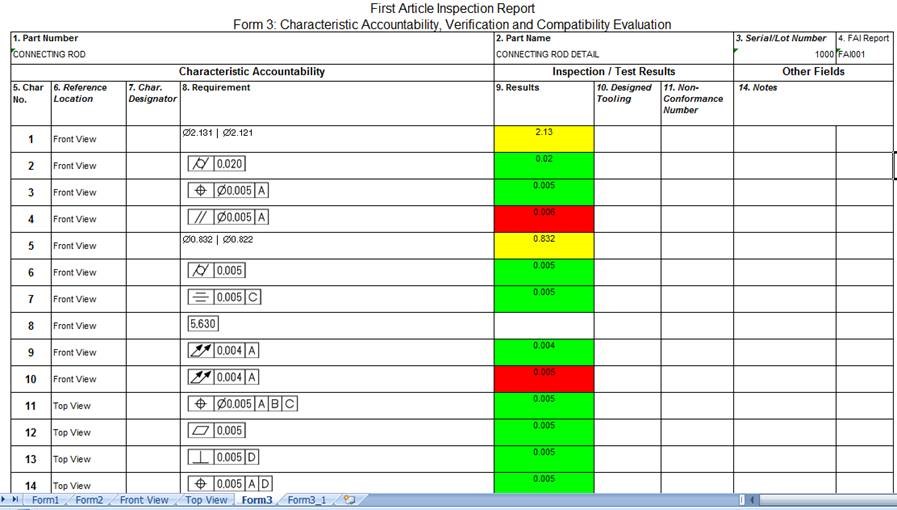Image resolution: width=897 pixels, height=510 pixels.
Task: Click the cylindricity symbol in row 2
Action: [200, 164]
